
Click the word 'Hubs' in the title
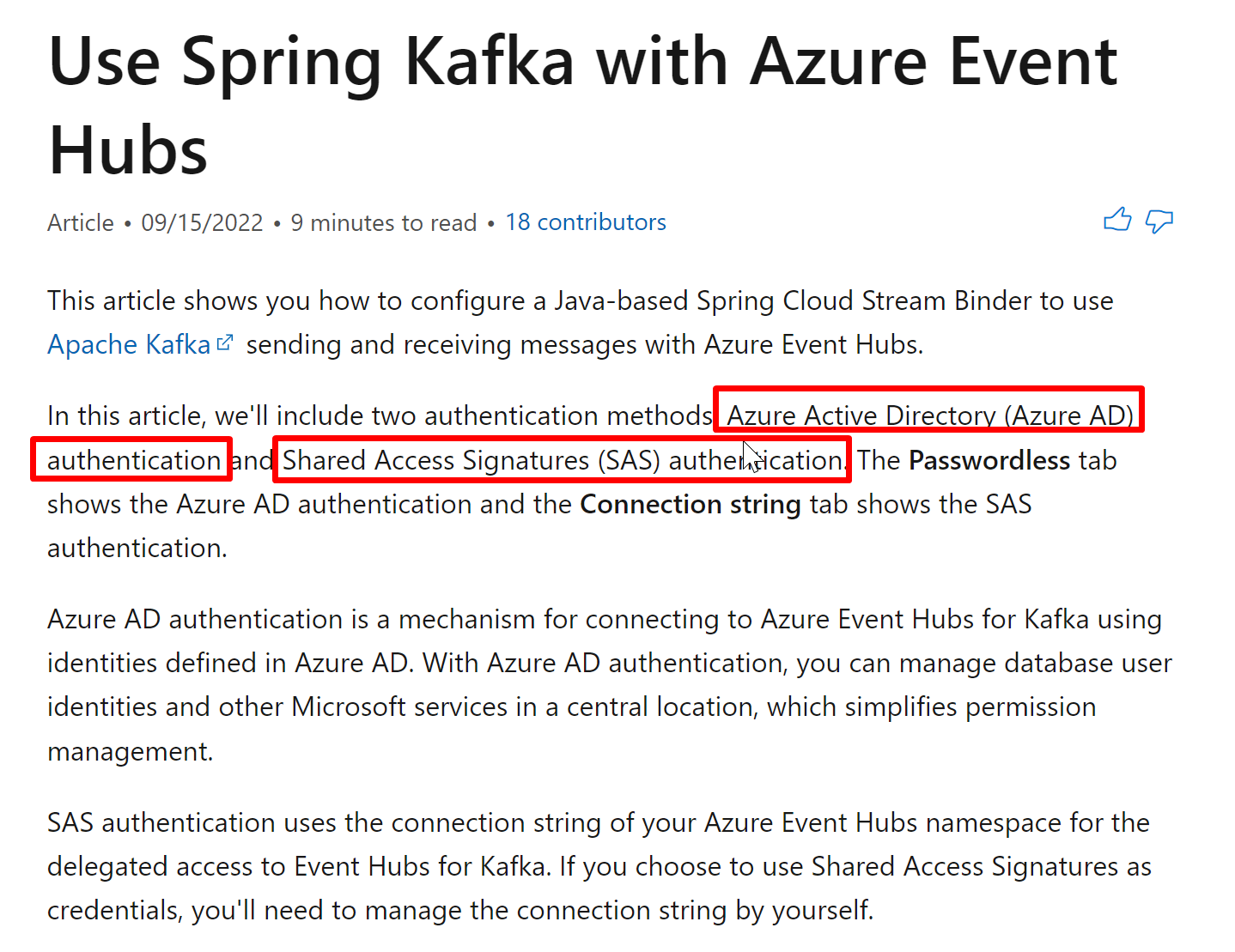click(x=128, y=149)
